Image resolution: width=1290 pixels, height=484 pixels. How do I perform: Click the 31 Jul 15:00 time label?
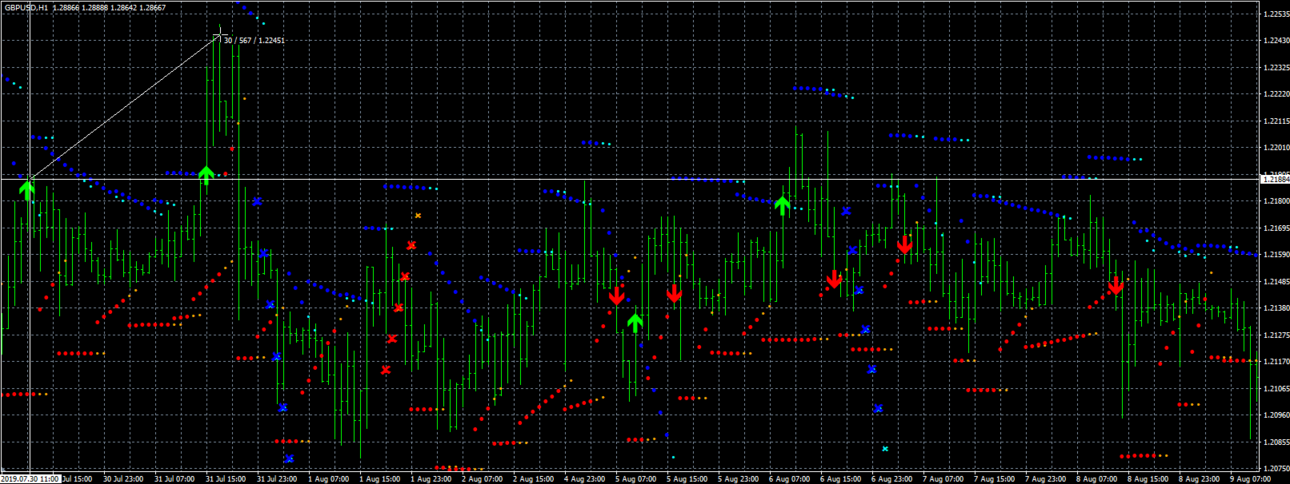227,479
